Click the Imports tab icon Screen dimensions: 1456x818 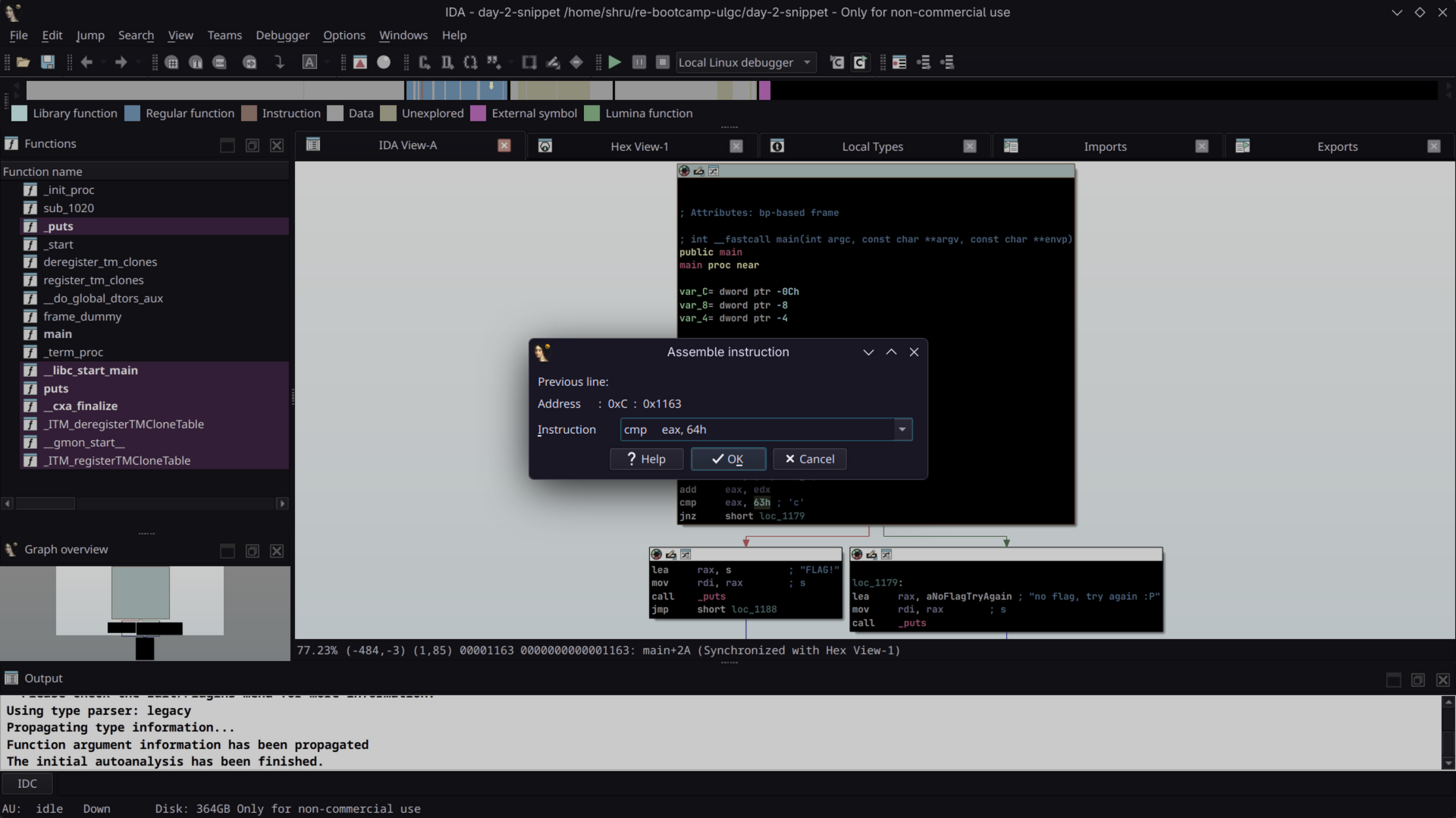click(x=1011, y=146)
